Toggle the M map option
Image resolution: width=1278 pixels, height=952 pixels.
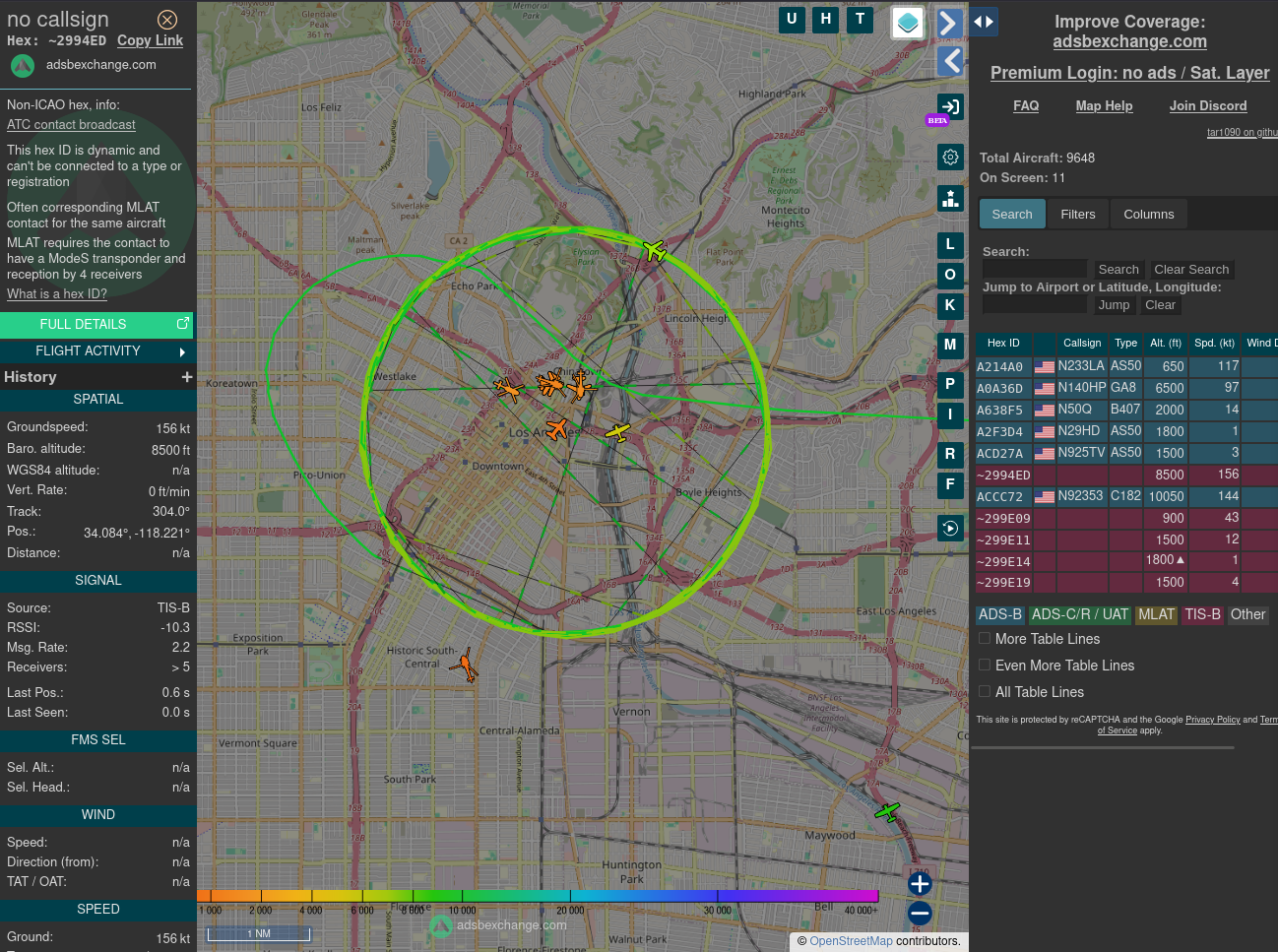pos(950,345)
